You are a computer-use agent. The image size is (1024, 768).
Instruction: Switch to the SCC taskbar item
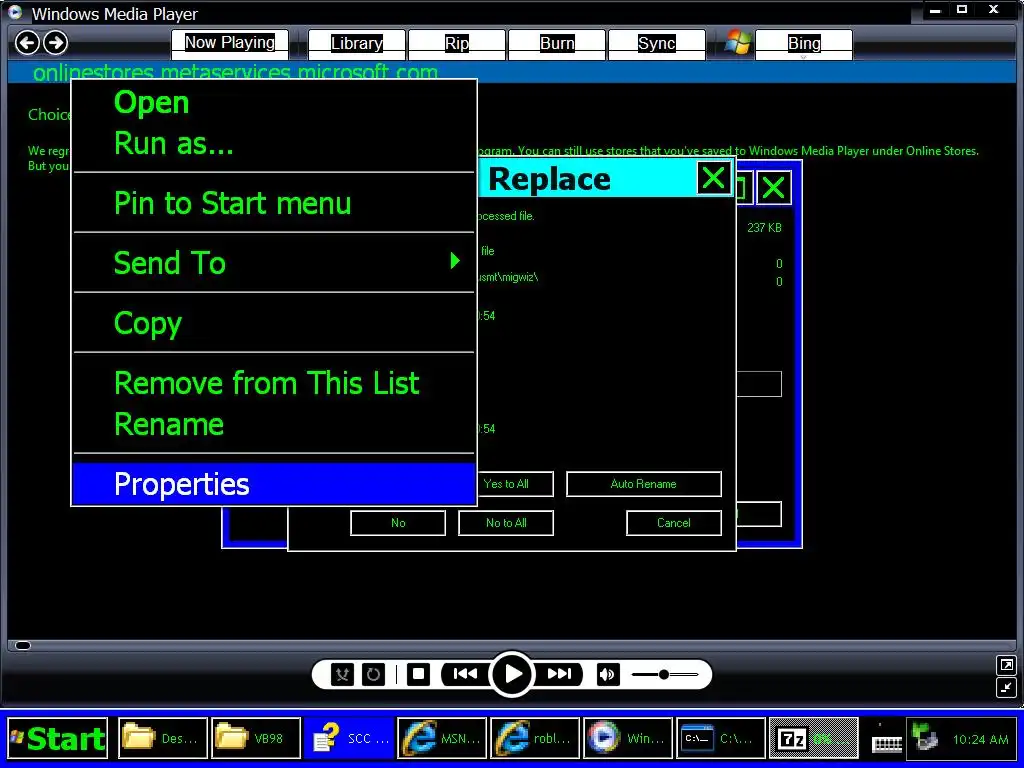pyautogui.click(x=349, y=739)
